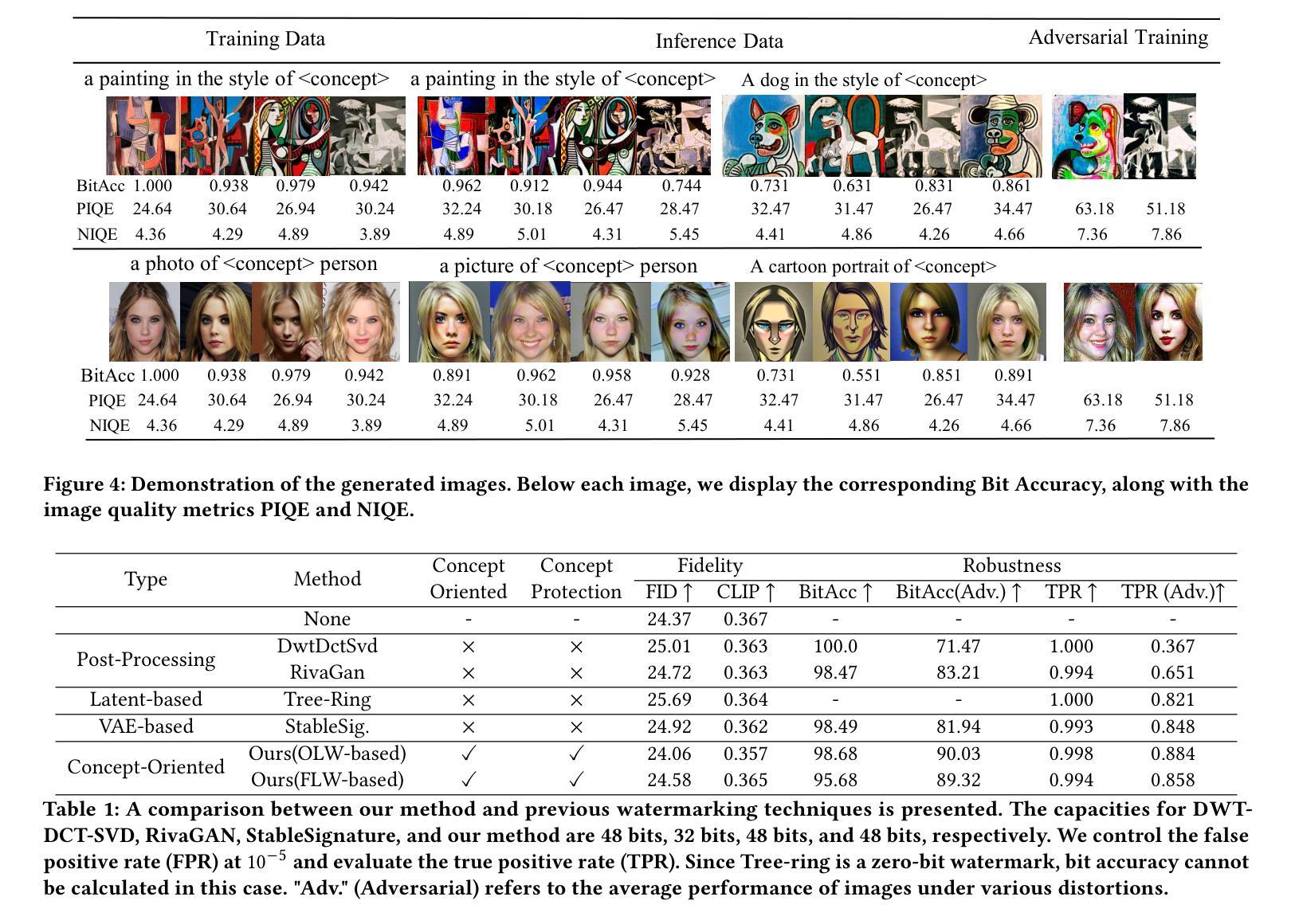Click the 'Post-Processing' type cell
Image resolution: width=1291 pixels, height=924 pixels.
[x=146, y=660]
